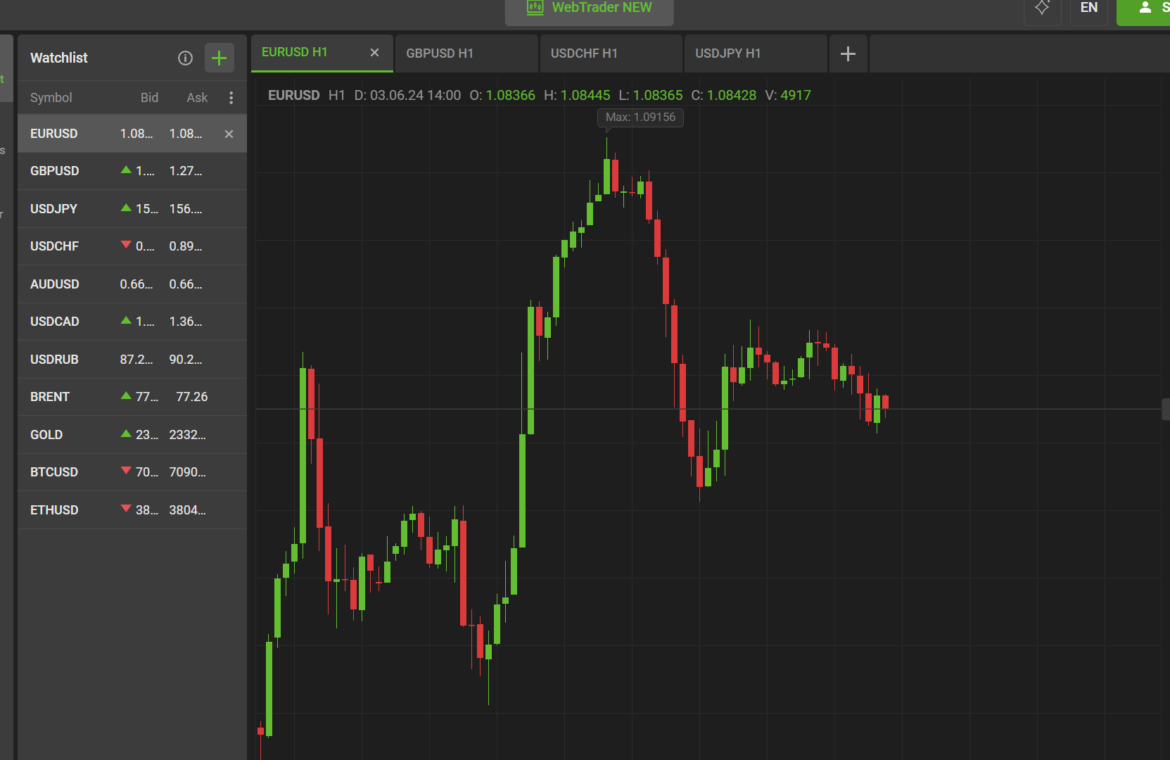The width and height of the screenshot is (1170, 760).
Task: Sort Watchlist by Symbol column header
Action: [x=51, y=98]
